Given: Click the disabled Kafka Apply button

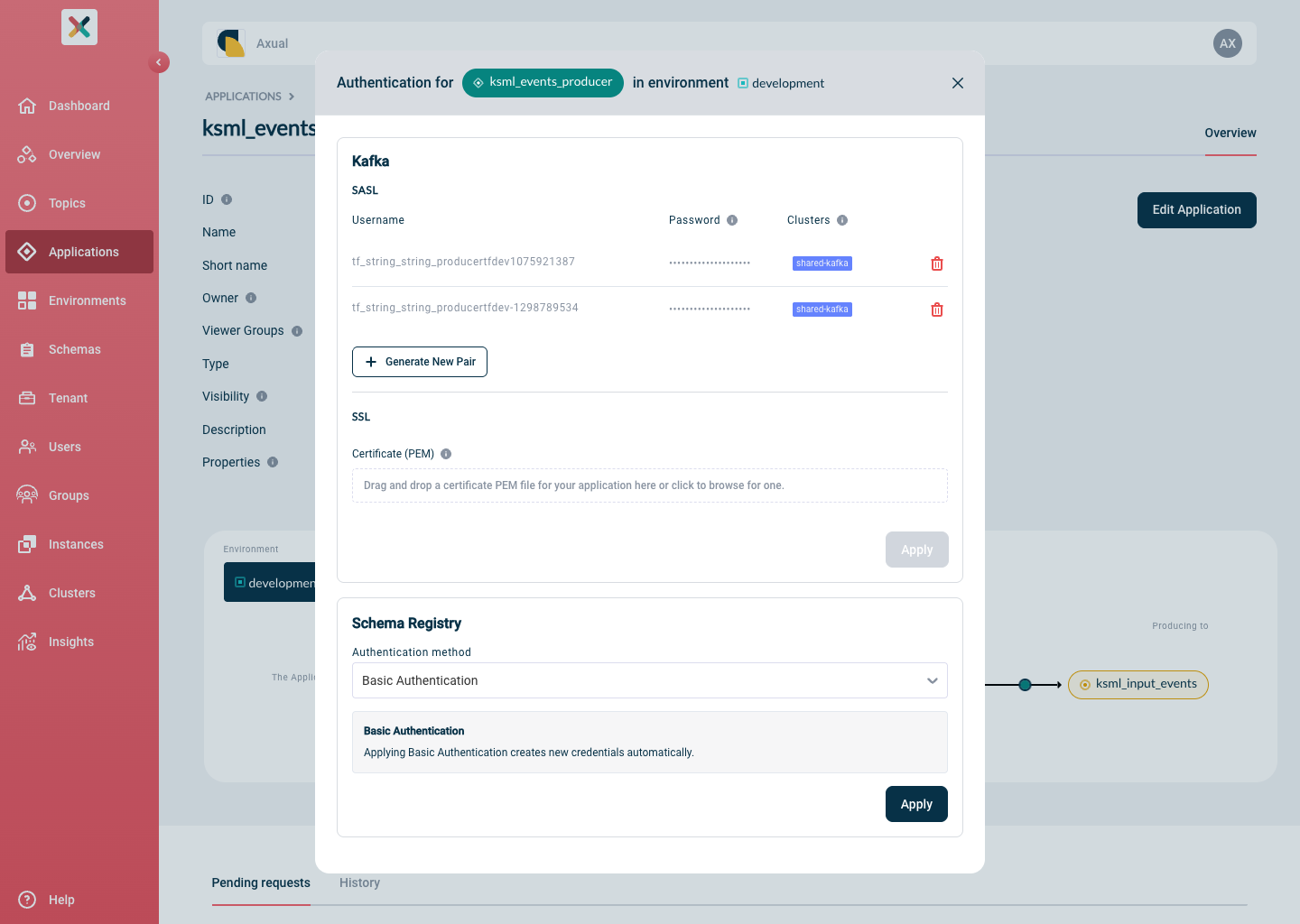Looking at the screenshot, I should coord(917,550).
